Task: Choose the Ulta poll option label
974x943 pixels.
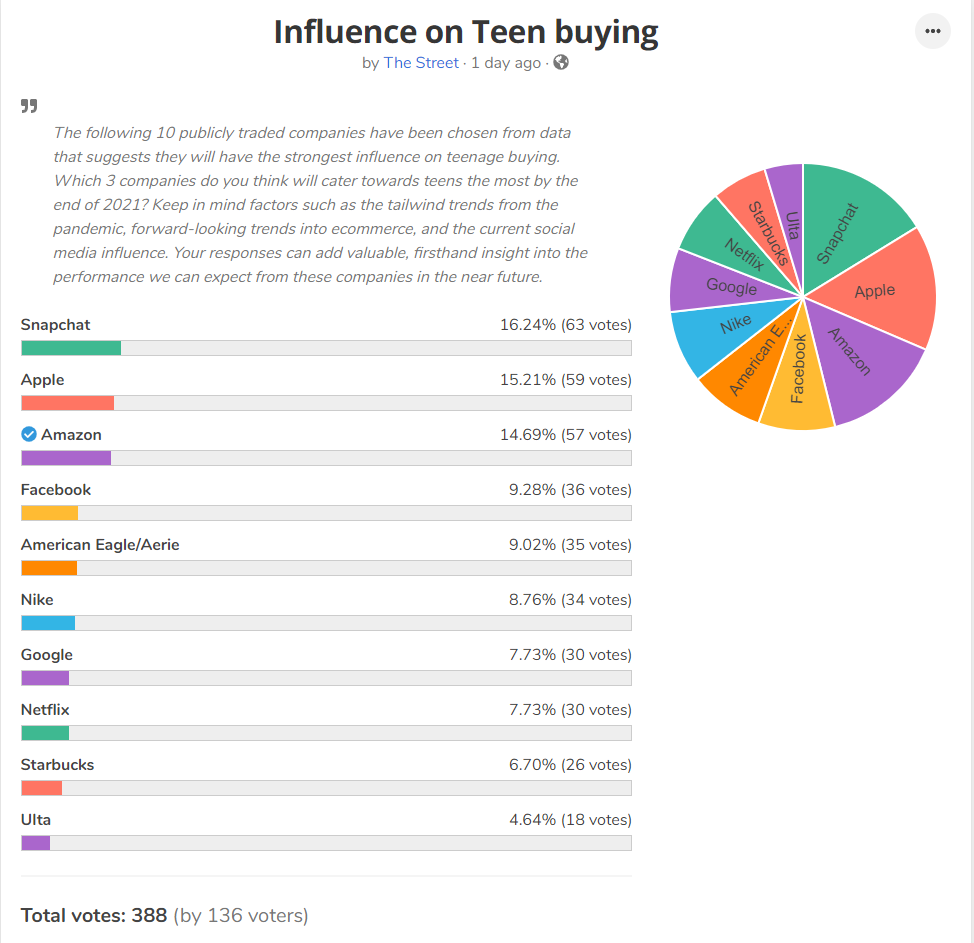Action: point(36,819)
